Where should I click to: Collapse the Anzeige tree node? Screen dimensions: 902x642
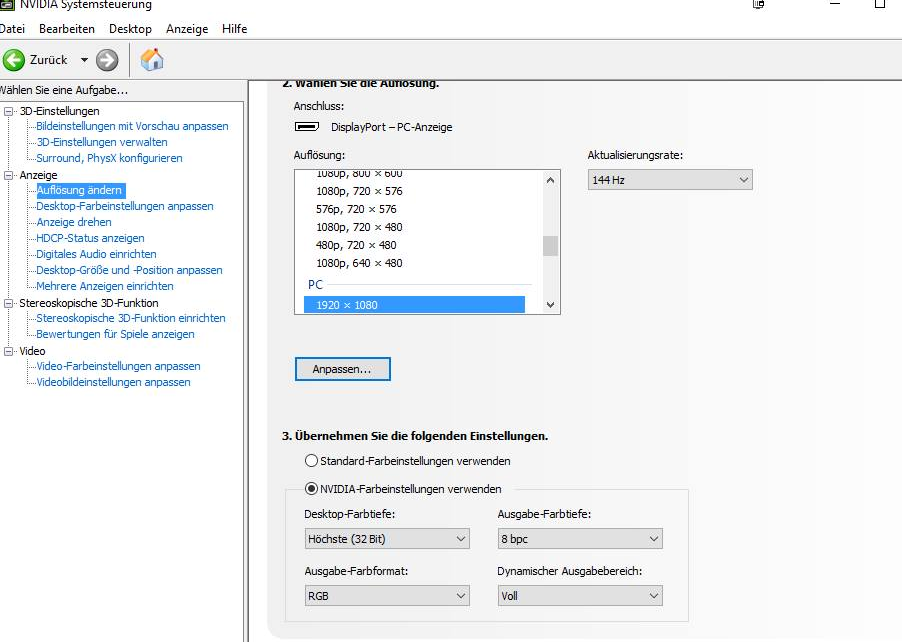(9, 175)
